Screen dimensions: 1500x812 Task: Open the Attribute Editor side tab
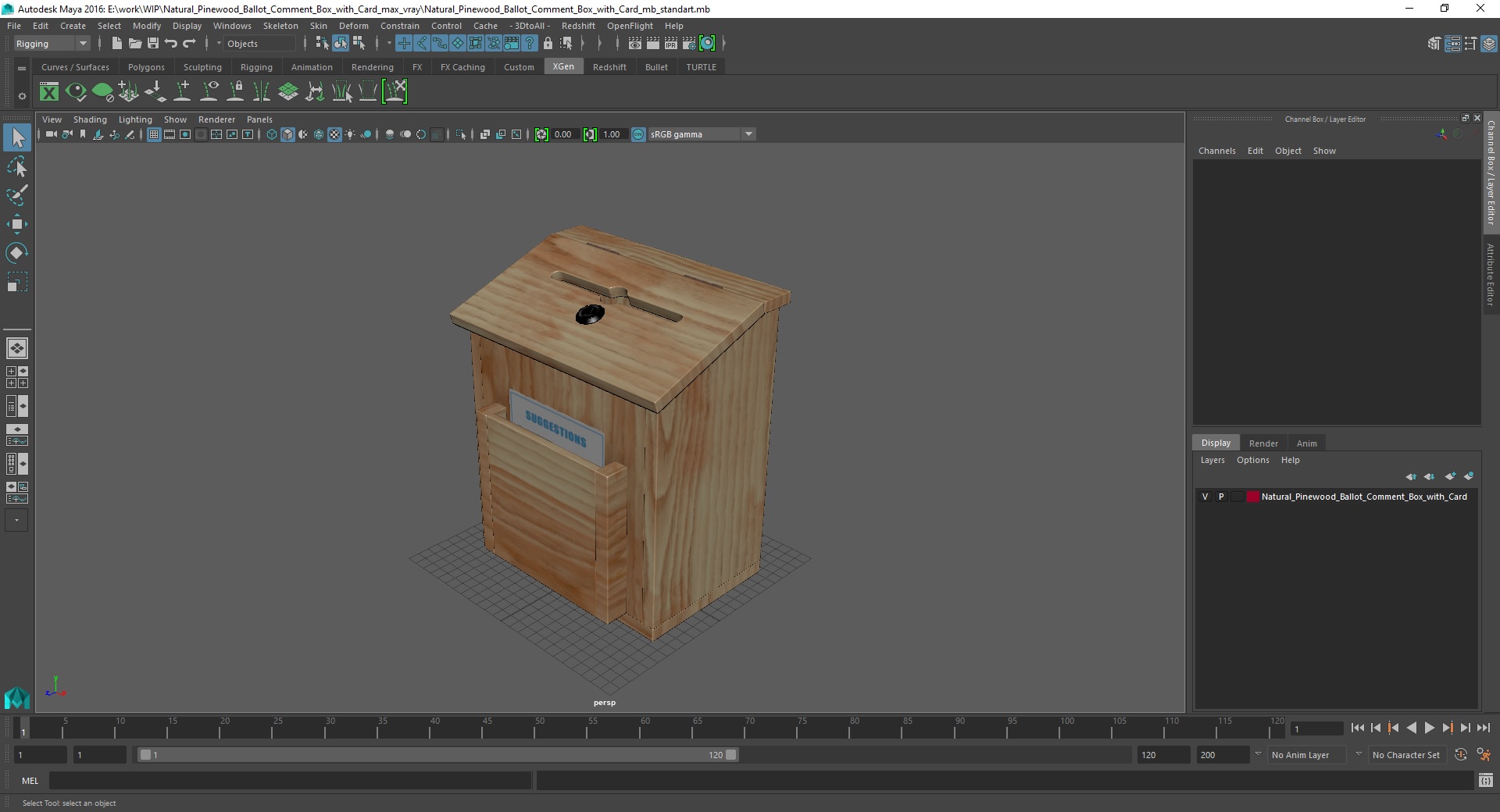coord(1491,274)
